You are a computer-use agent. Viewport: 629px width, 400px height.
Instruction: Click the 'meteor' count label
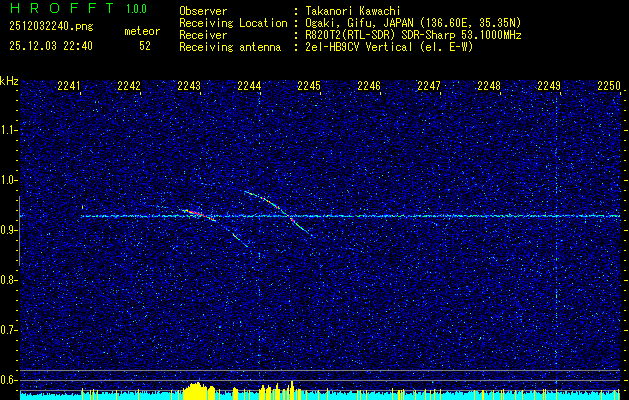pos(142,31)
